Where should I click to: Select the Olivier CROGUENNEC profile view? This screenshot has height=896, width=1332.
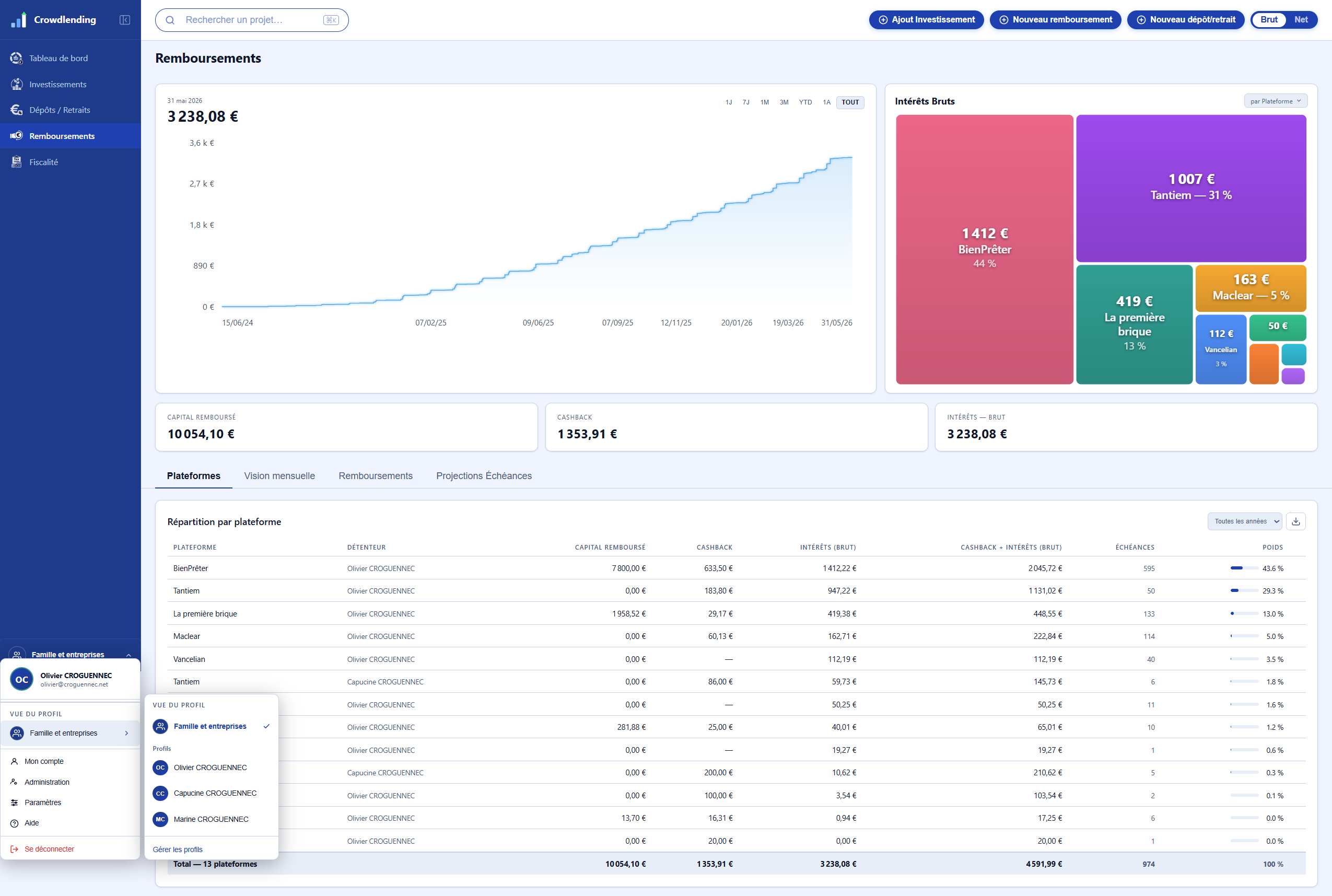(211, 767)
